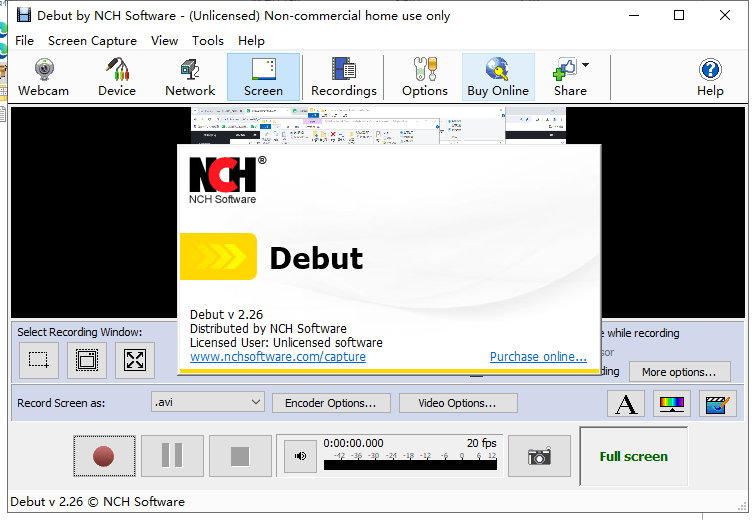Open the View menu

(164, 41)
